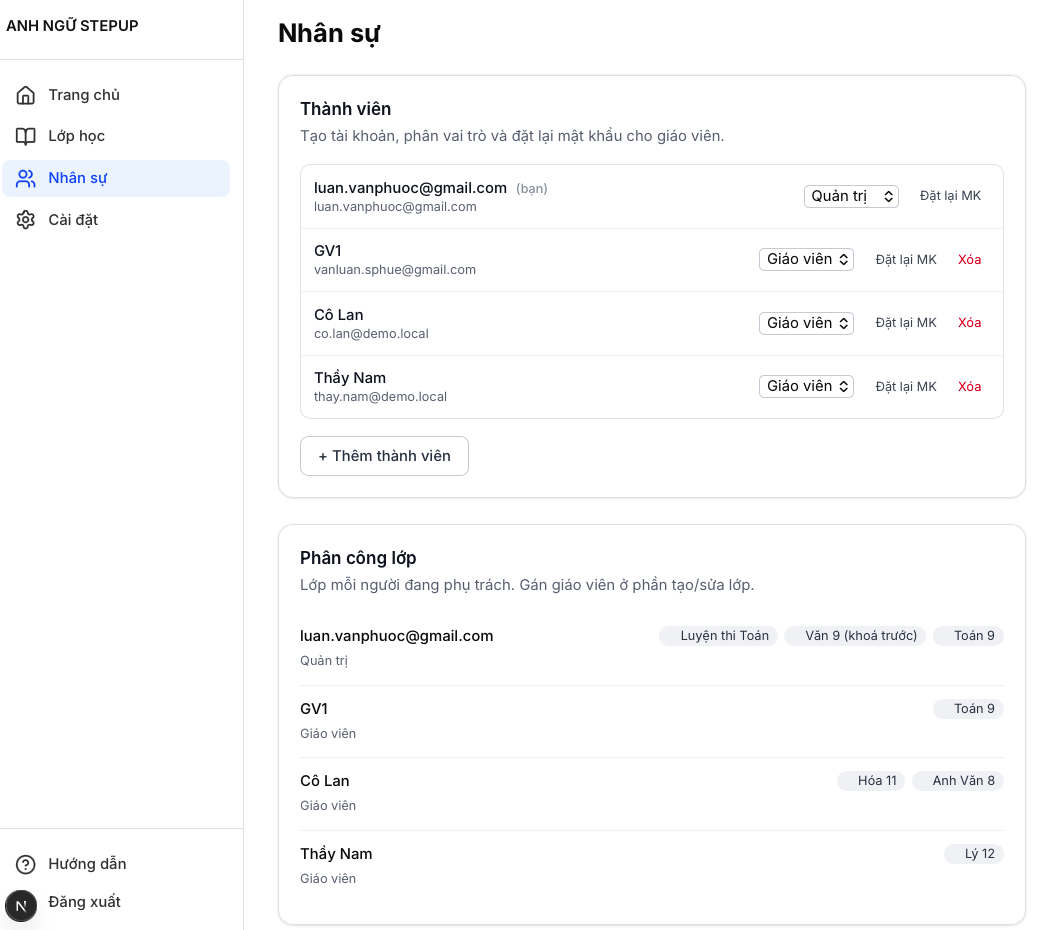
Task: Click the Phân công lớp section heading
Action: coord(358,558)
